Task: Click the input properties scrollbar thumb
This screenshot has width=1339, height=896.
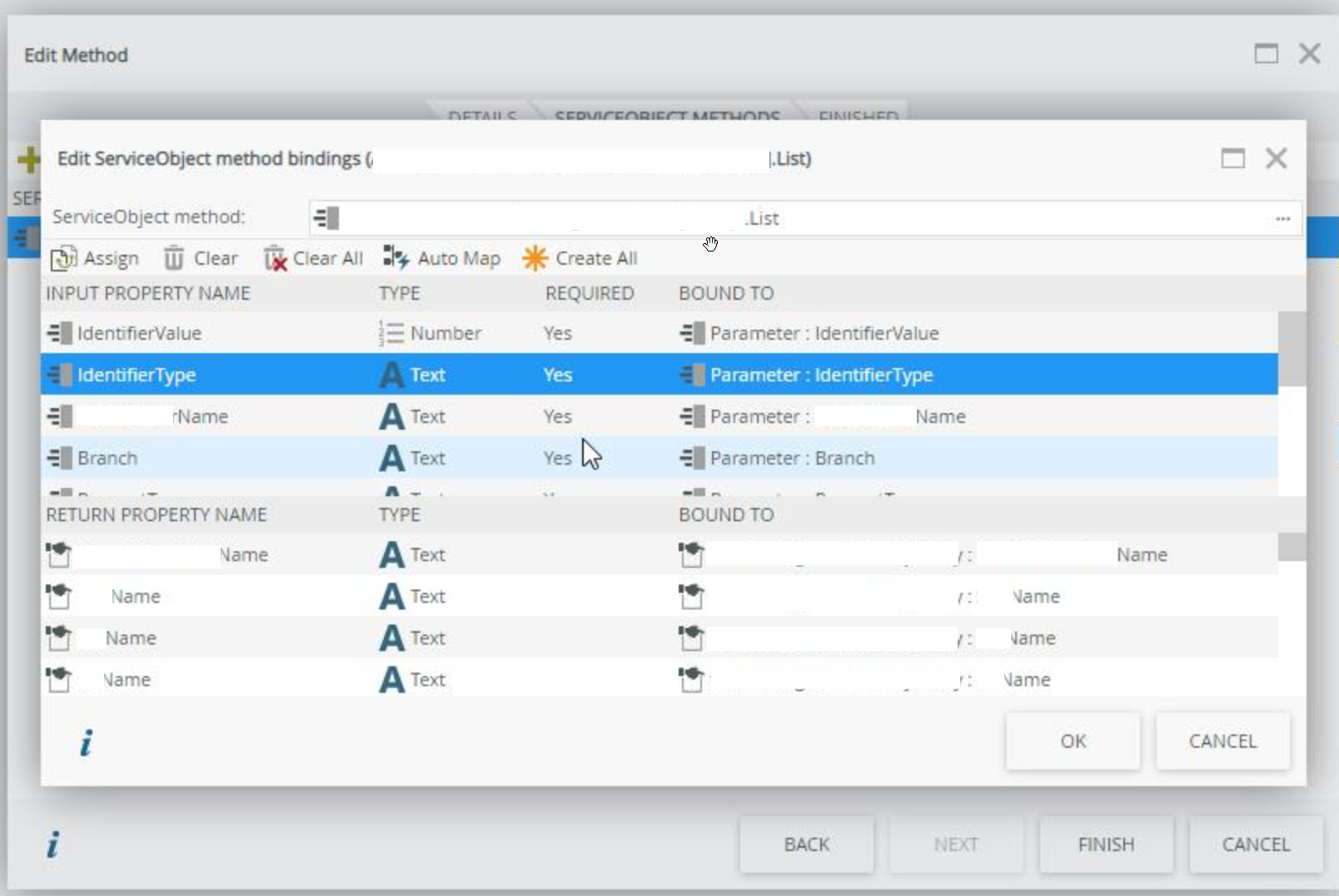Action: 1292,348
